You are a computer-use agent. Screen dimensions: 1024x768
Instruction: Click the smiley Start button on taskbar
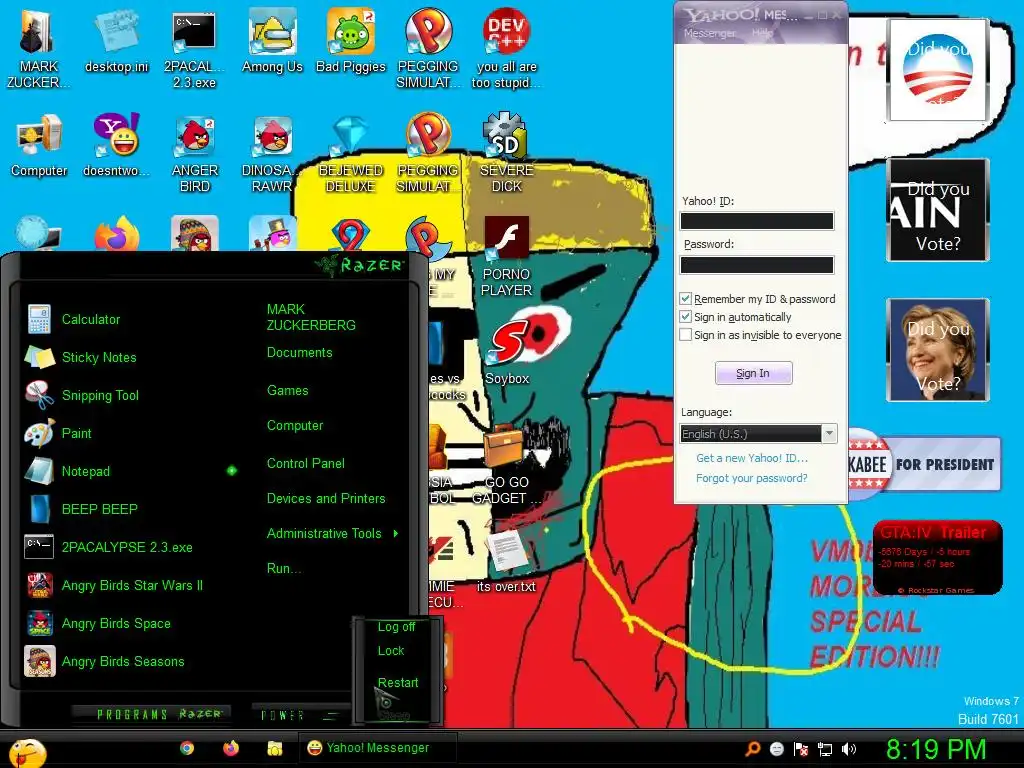[x=27, y=752]
